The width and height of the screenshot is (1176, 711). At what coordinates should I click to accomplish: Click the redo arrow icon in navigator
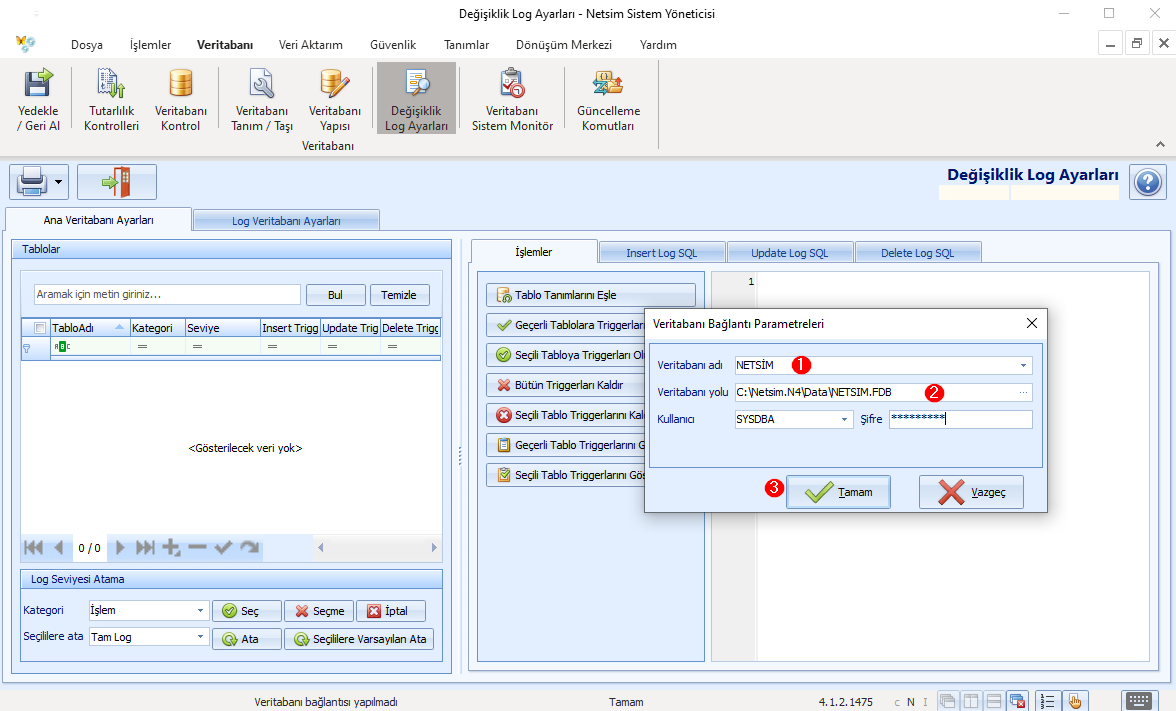[x=249, y=548]
